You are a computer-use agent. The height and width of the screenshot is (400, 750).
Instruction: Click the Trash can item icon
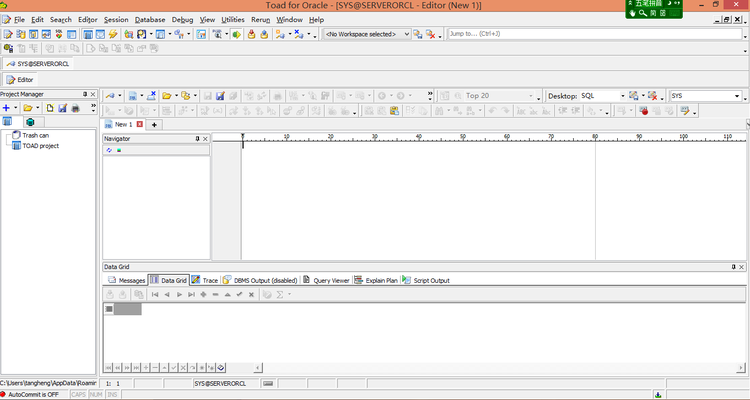coord(15,135)
